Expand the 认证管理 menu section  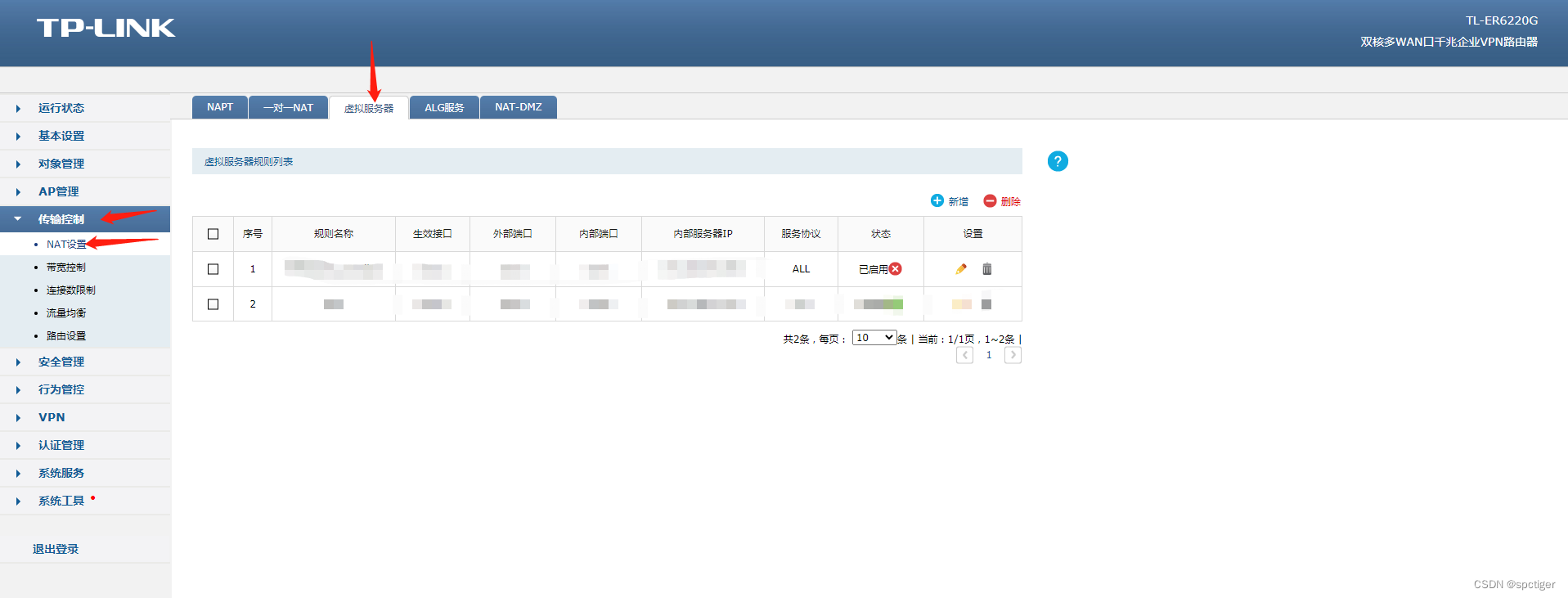pos(85,445)
